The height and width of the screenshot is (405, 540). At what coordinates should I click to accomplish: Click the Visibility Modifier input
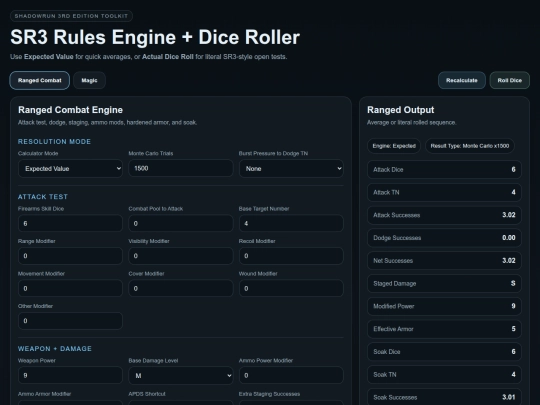181,256
